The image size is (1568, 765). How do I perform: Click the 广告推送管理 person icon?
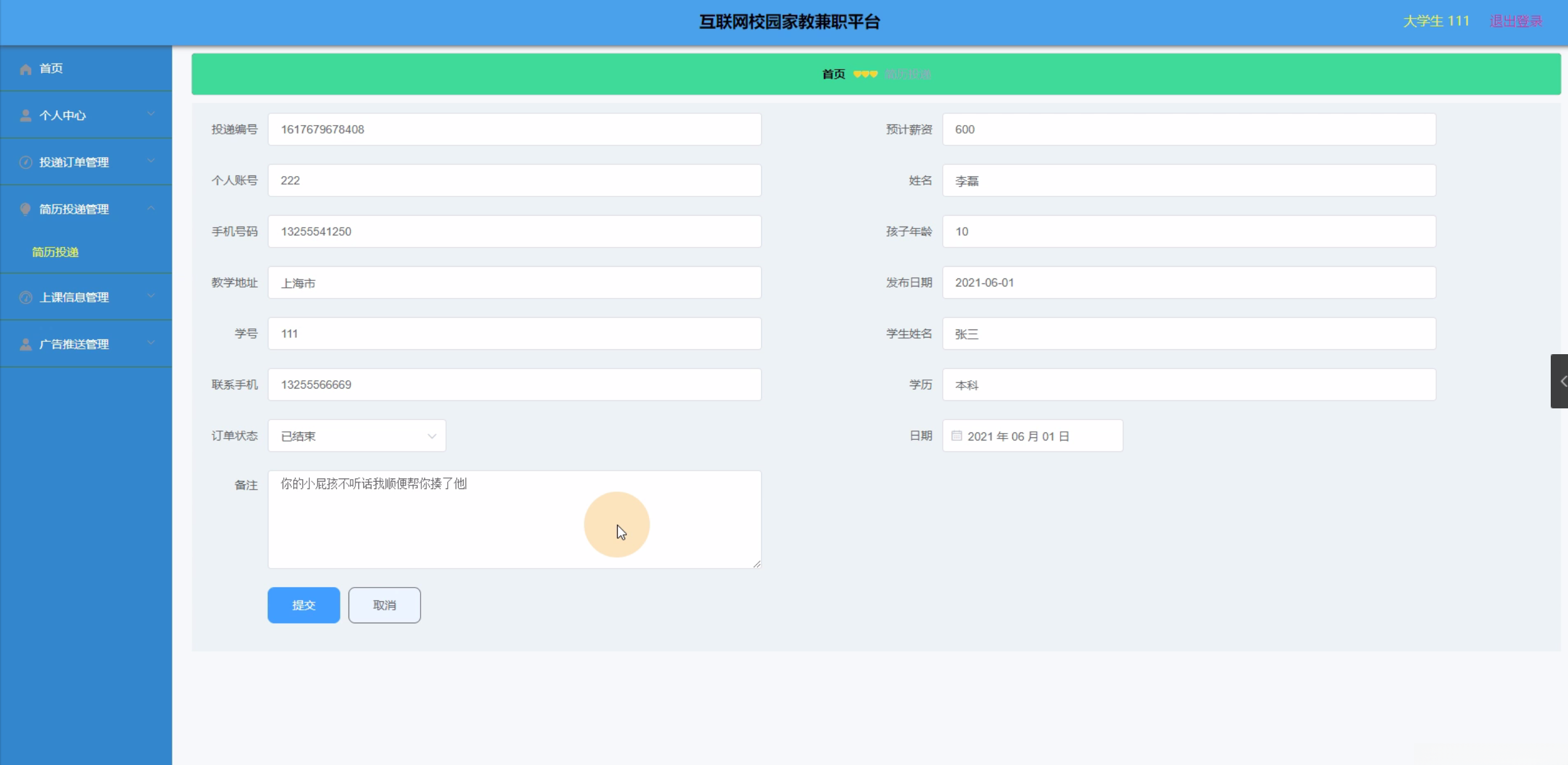25,344
